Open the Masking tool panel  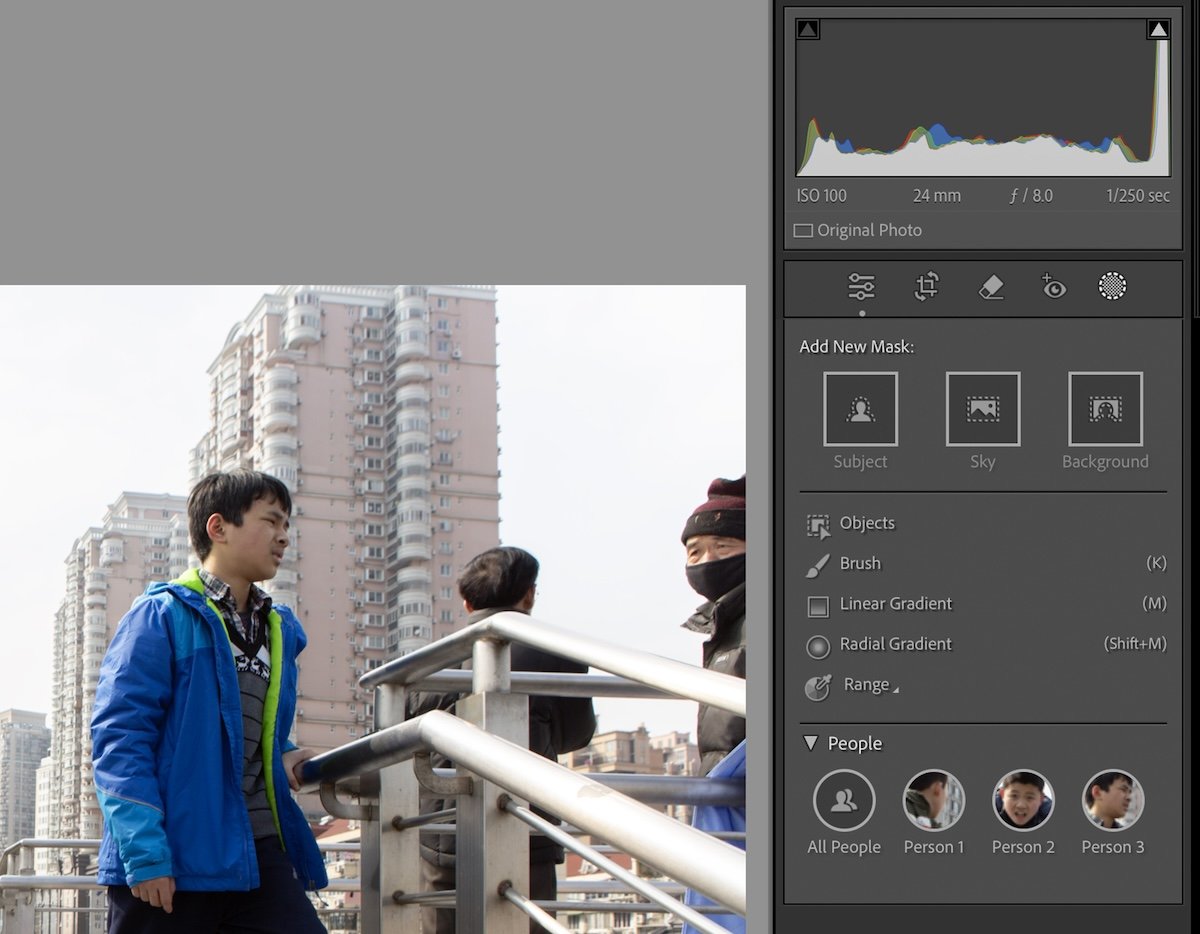tap(1113, 287)
